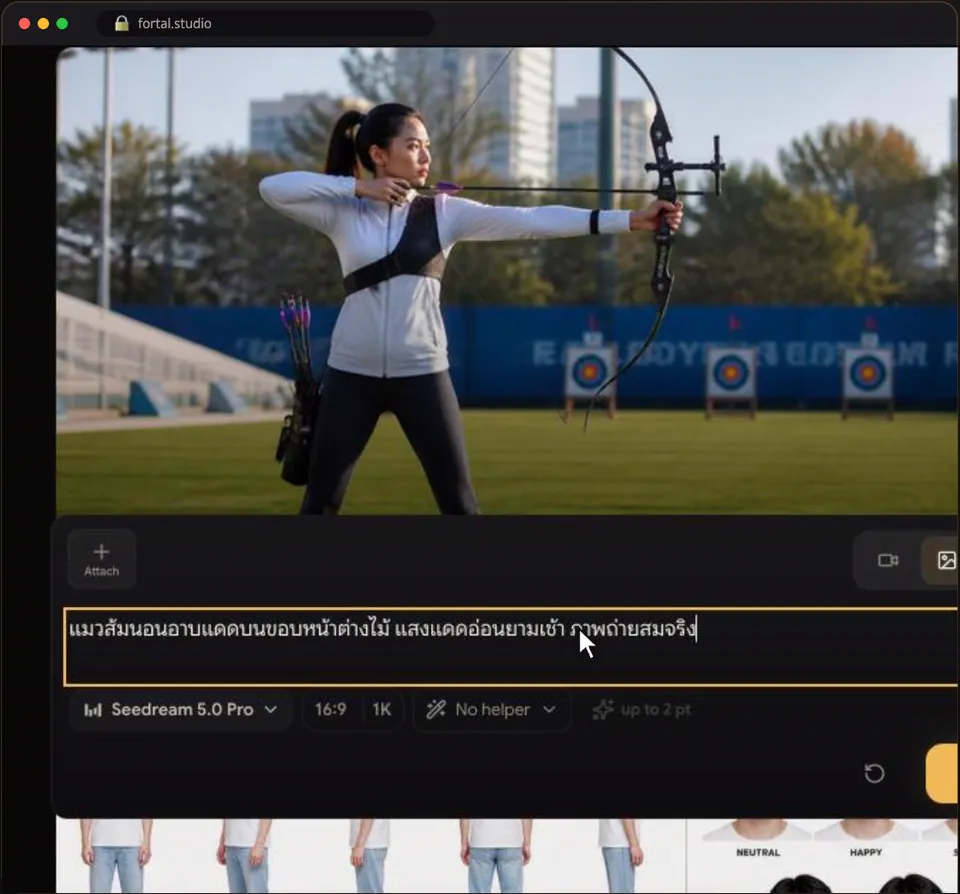Viewport: 960px width, 894px height.
Task: Change the 16:9 aspect ratio
Action: [331, 710]
